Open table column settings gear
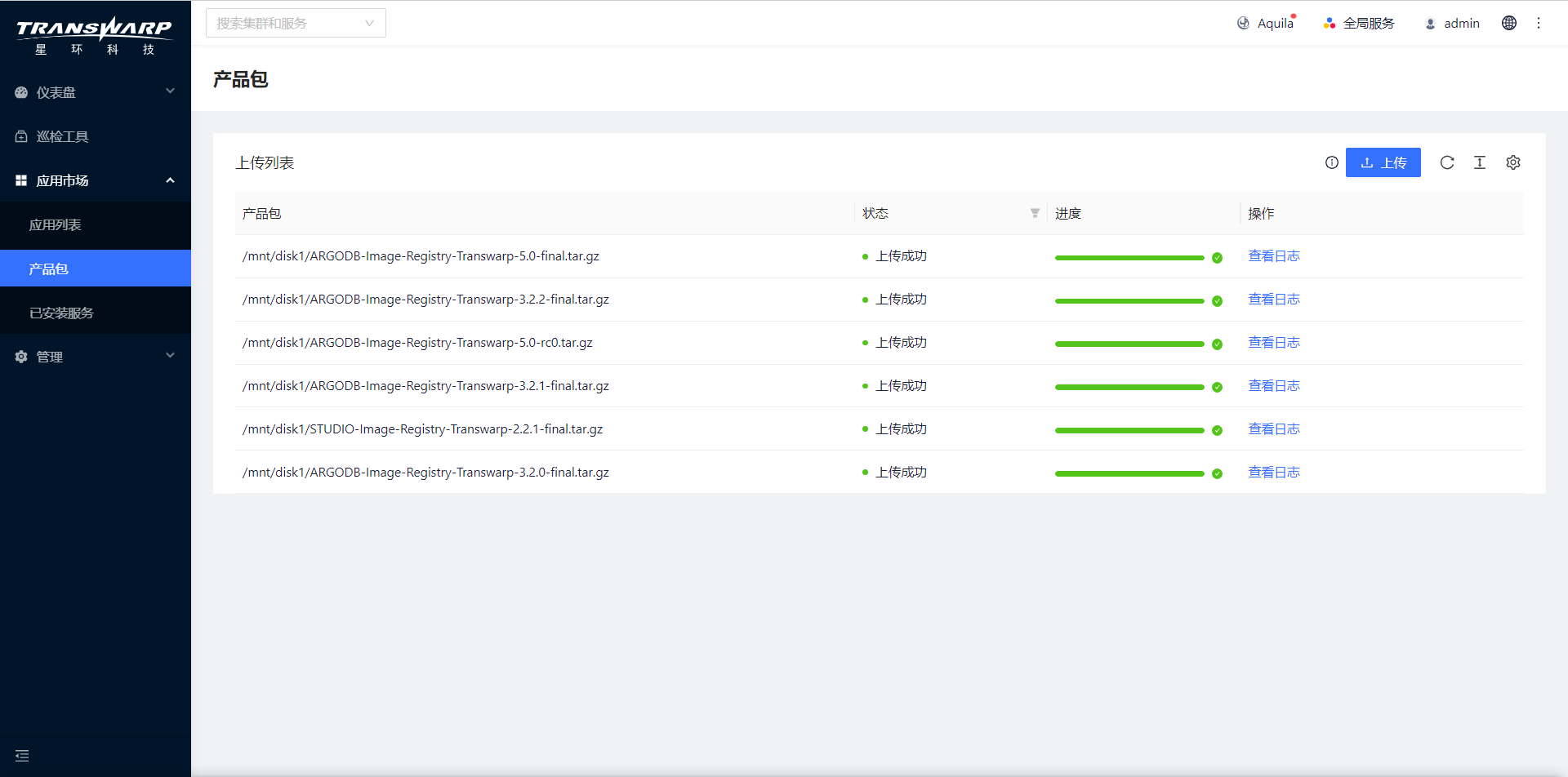 [1513, 162]
